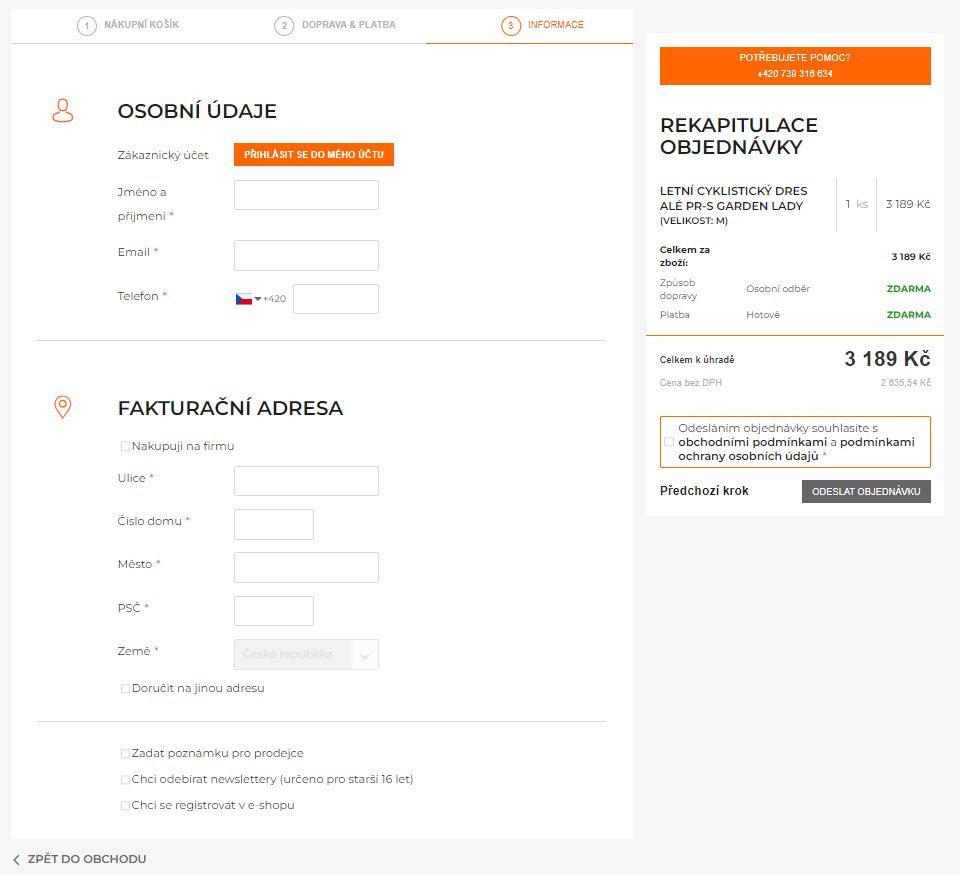Click the step 3 circle icon

click(x=511, y=26)
